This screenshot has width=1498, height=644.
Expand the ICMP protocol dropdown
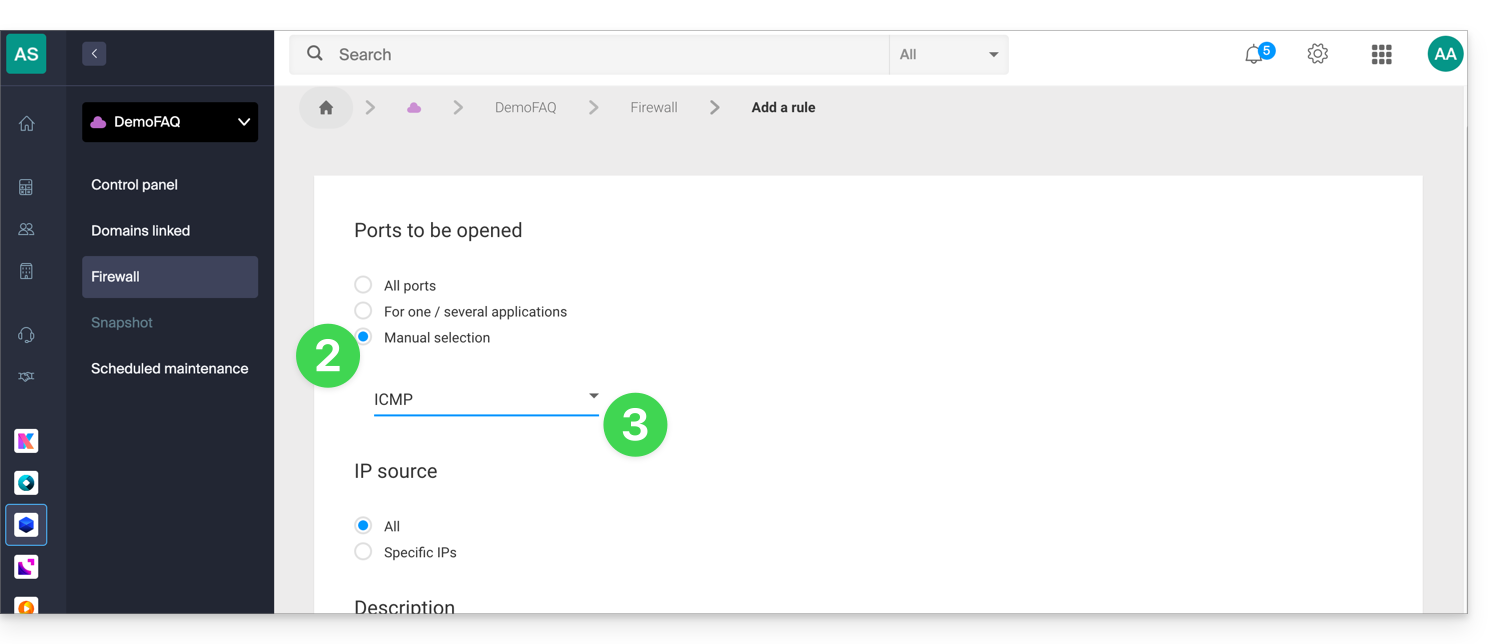pyautogui.click(x=486, y=399)
